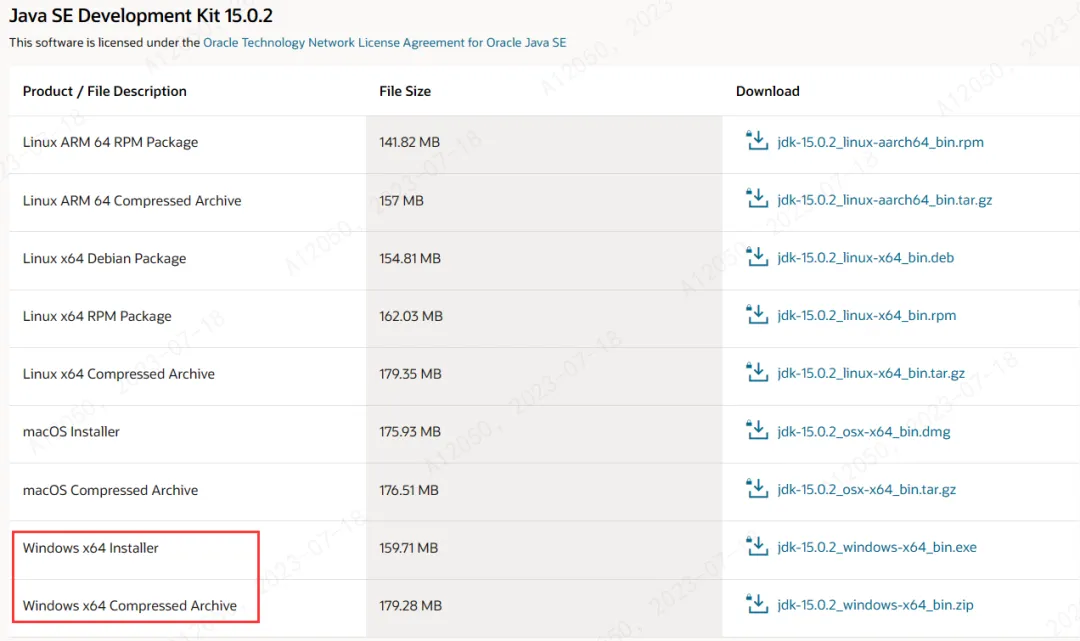This screenshot has height=641, width=1080.
Task: Click download icon for jdk-15.0.2_linux-x64_bin.tar.gz
Action: coord(757,372)
